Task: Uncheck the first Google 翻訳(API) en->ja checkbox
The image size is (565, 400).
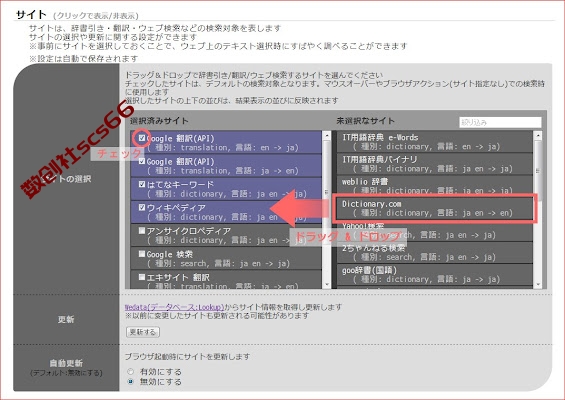Action: (142, 138)
